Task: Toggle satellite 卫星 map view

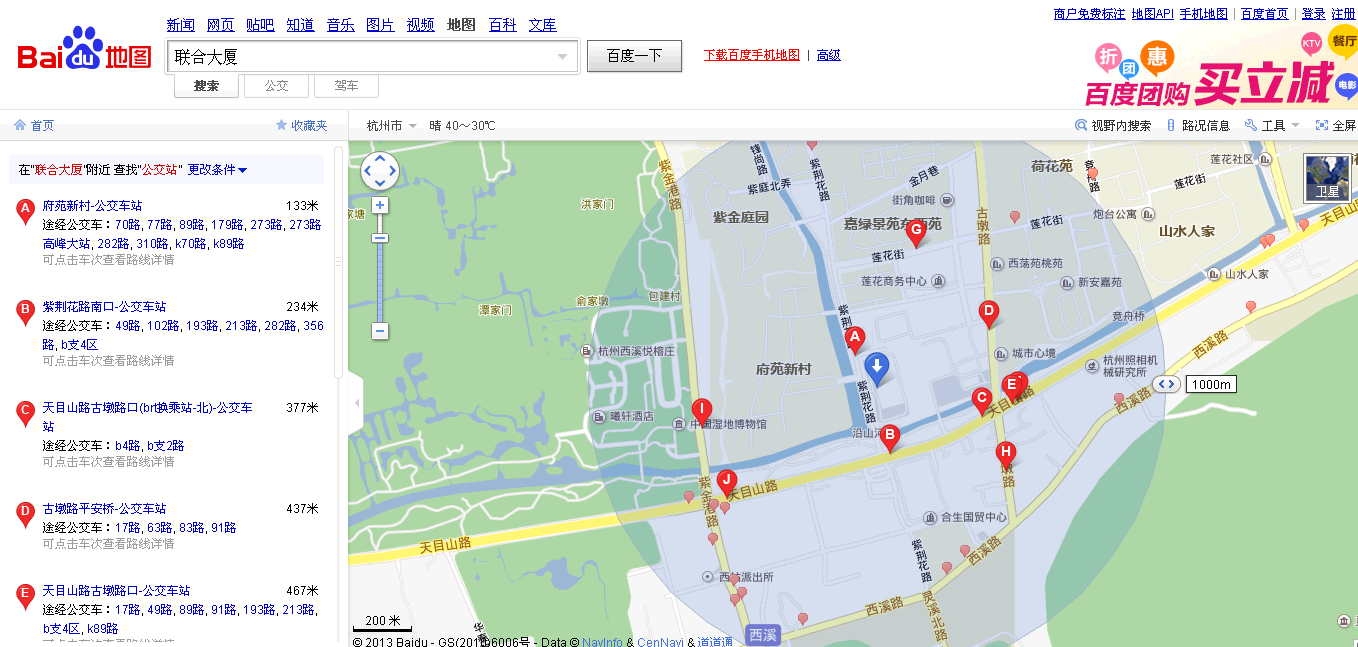Action: [1327, 177]
